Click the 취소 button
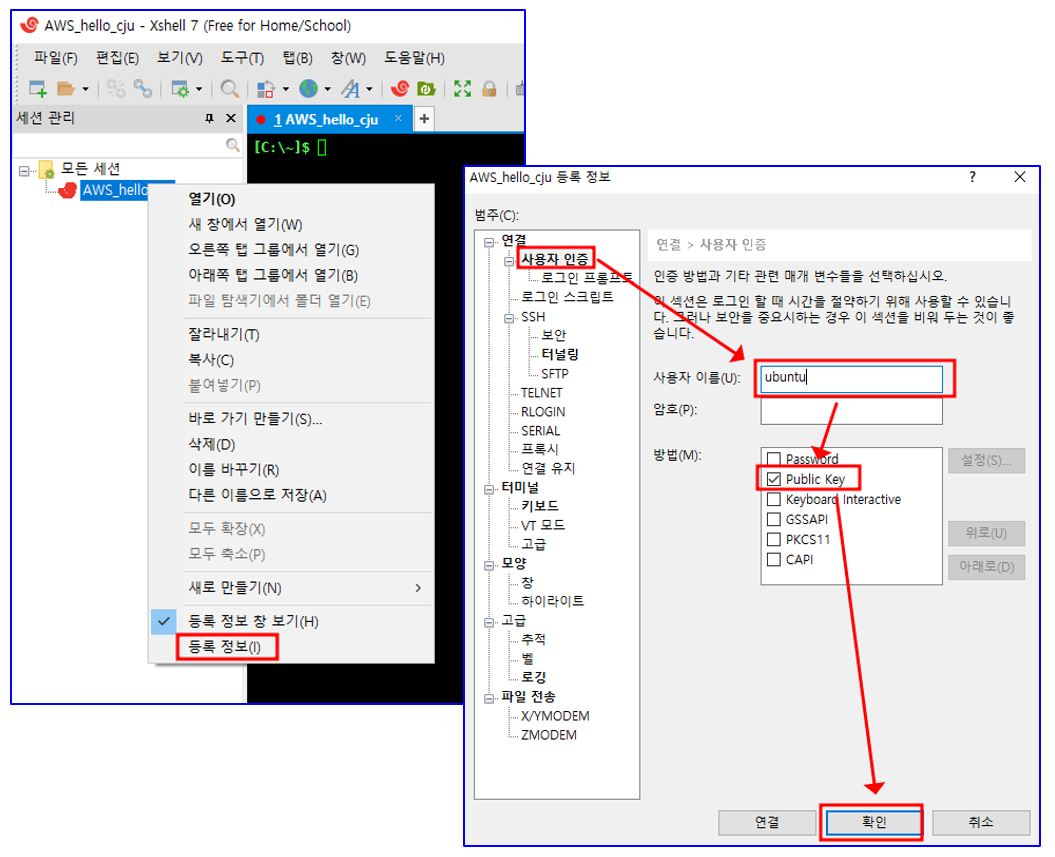 [x=981, y=822]
